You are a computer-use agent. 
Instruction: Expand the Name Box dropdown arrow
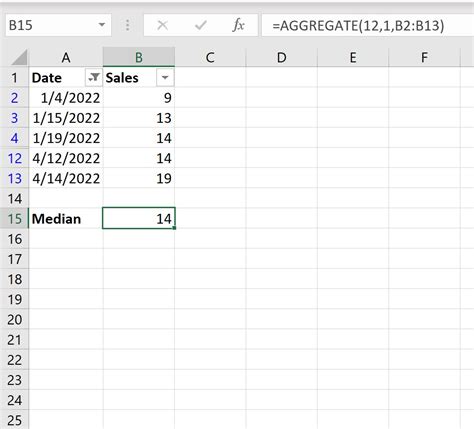(x=102, y=25)
